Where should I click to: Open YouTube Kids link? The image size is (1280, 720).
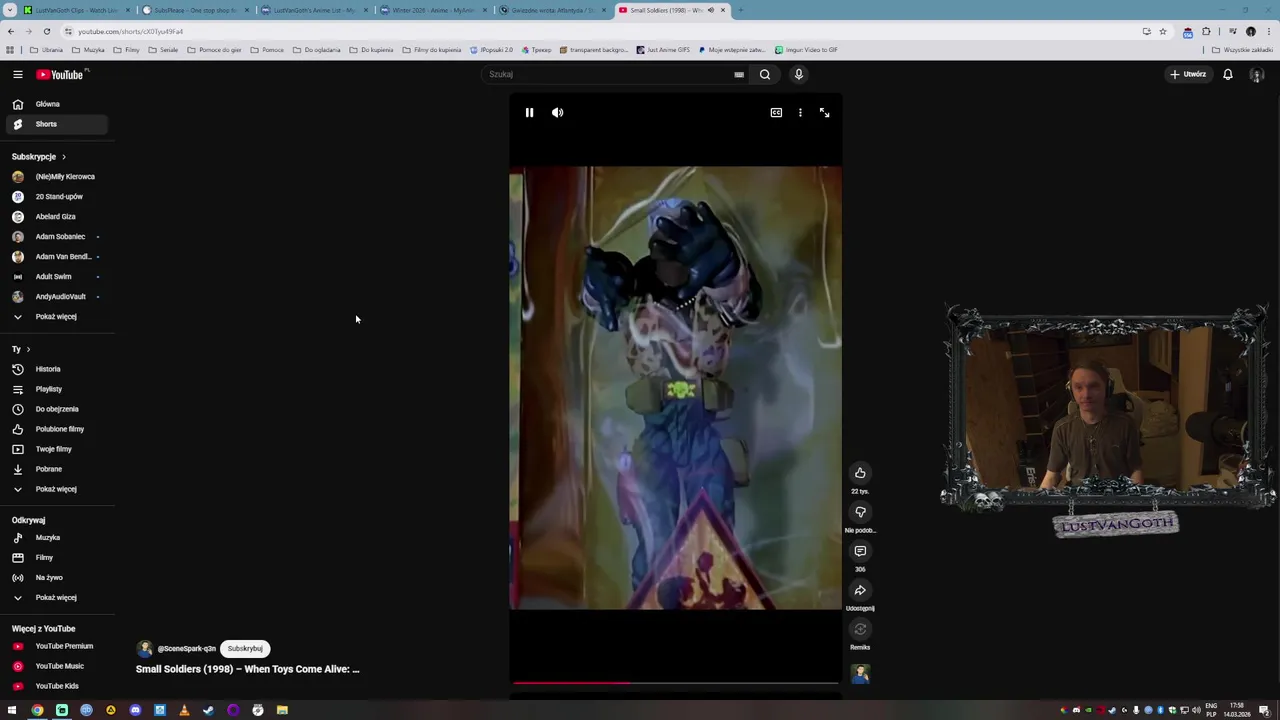tap(55, 686)
